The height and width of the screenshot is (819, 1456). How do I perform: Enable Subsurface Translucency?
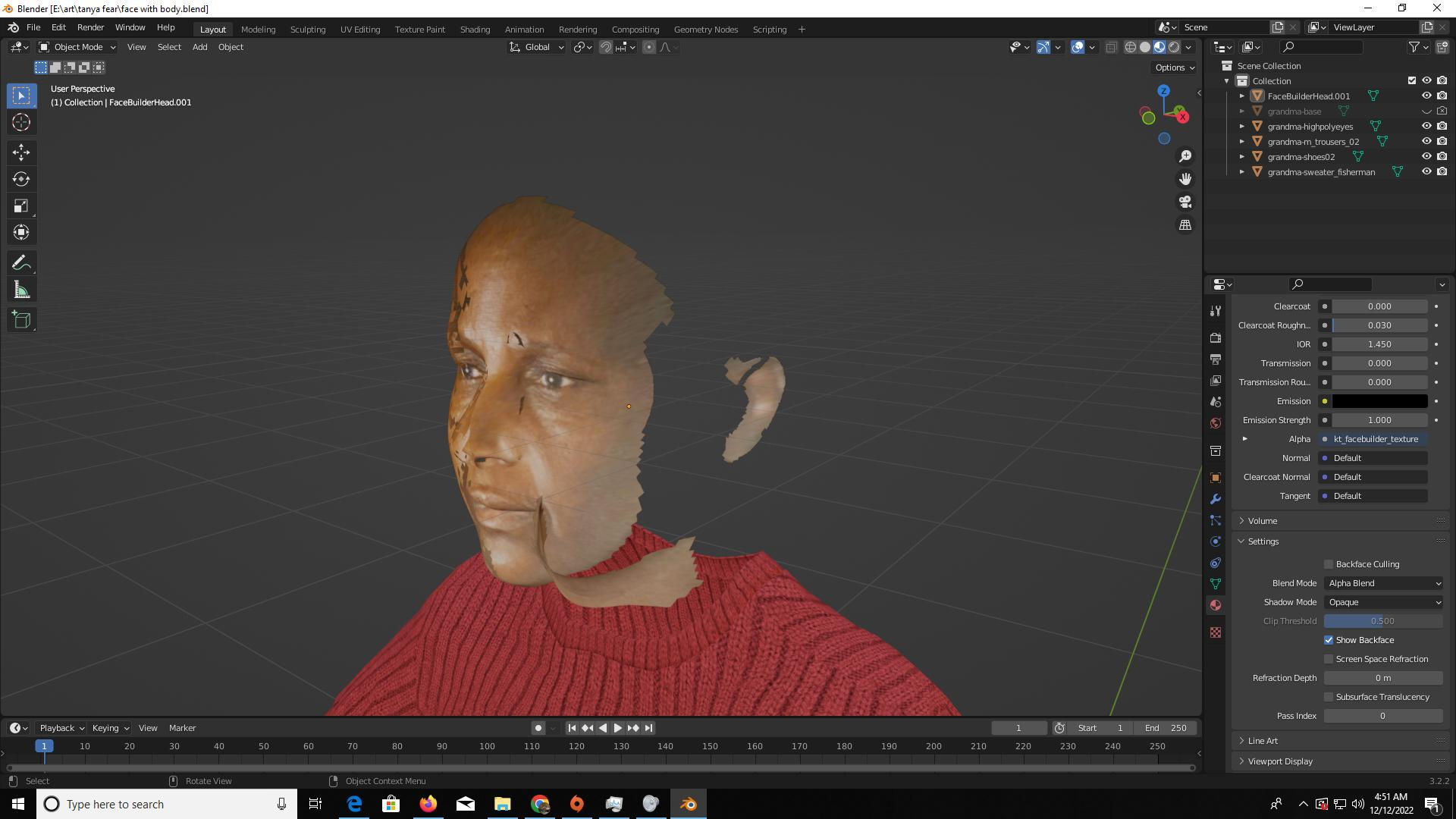tap(1329, 697)
